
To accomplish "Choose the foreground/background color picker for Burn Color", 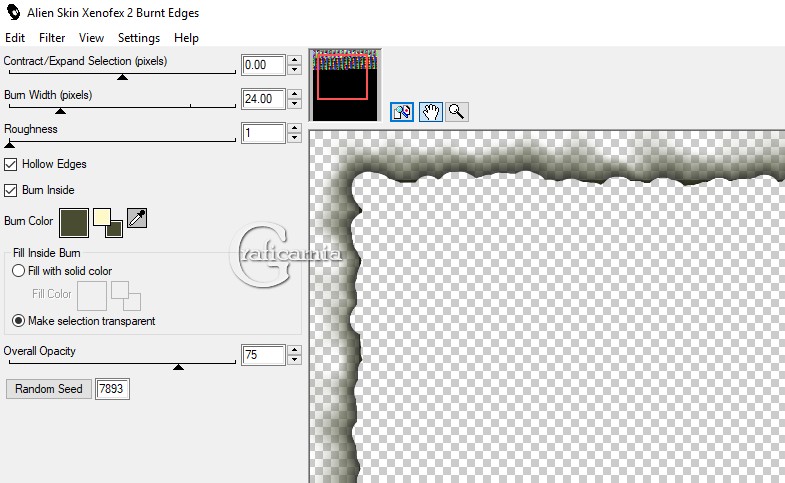I will point(108,223).
